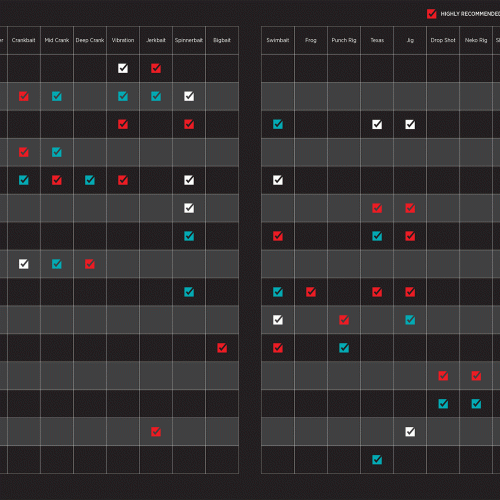Click red Vibration checkmark beside teal Deep Crank checkmark

(x=123, y=180)
